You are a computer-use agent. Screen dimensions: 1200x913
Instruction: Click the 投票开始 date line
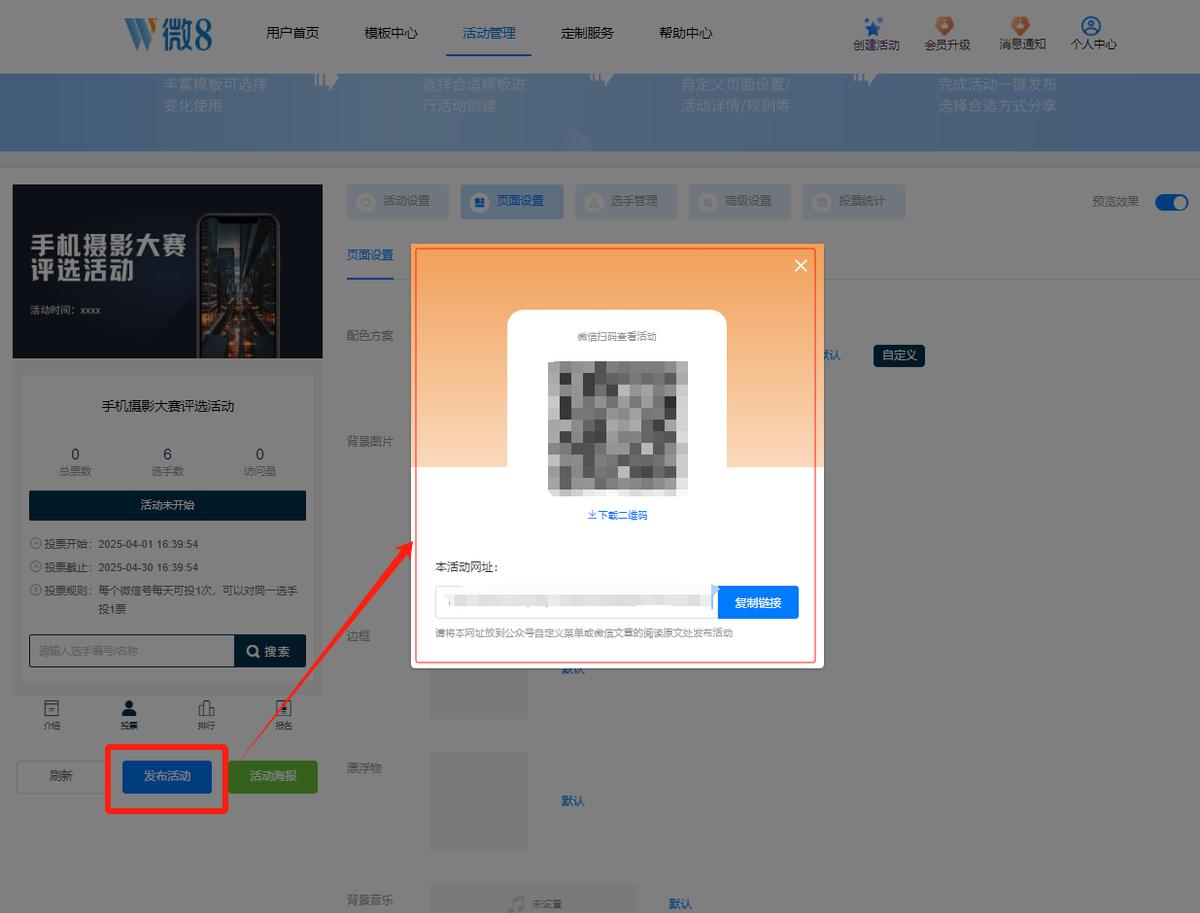tap(114, 545)
